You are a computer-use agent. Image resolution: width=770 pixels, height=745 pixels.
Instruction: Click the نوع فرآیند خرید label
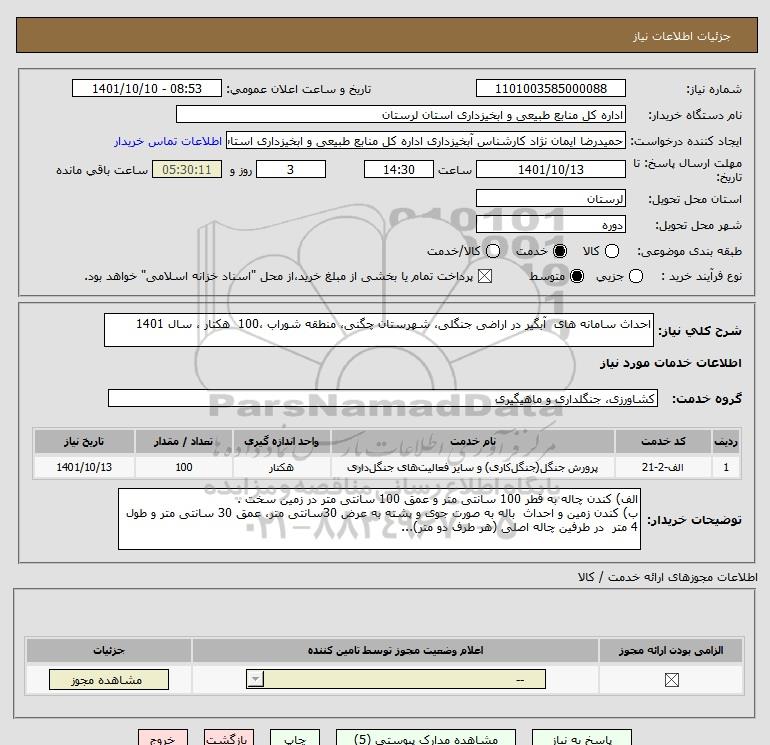tap(701, 276)
